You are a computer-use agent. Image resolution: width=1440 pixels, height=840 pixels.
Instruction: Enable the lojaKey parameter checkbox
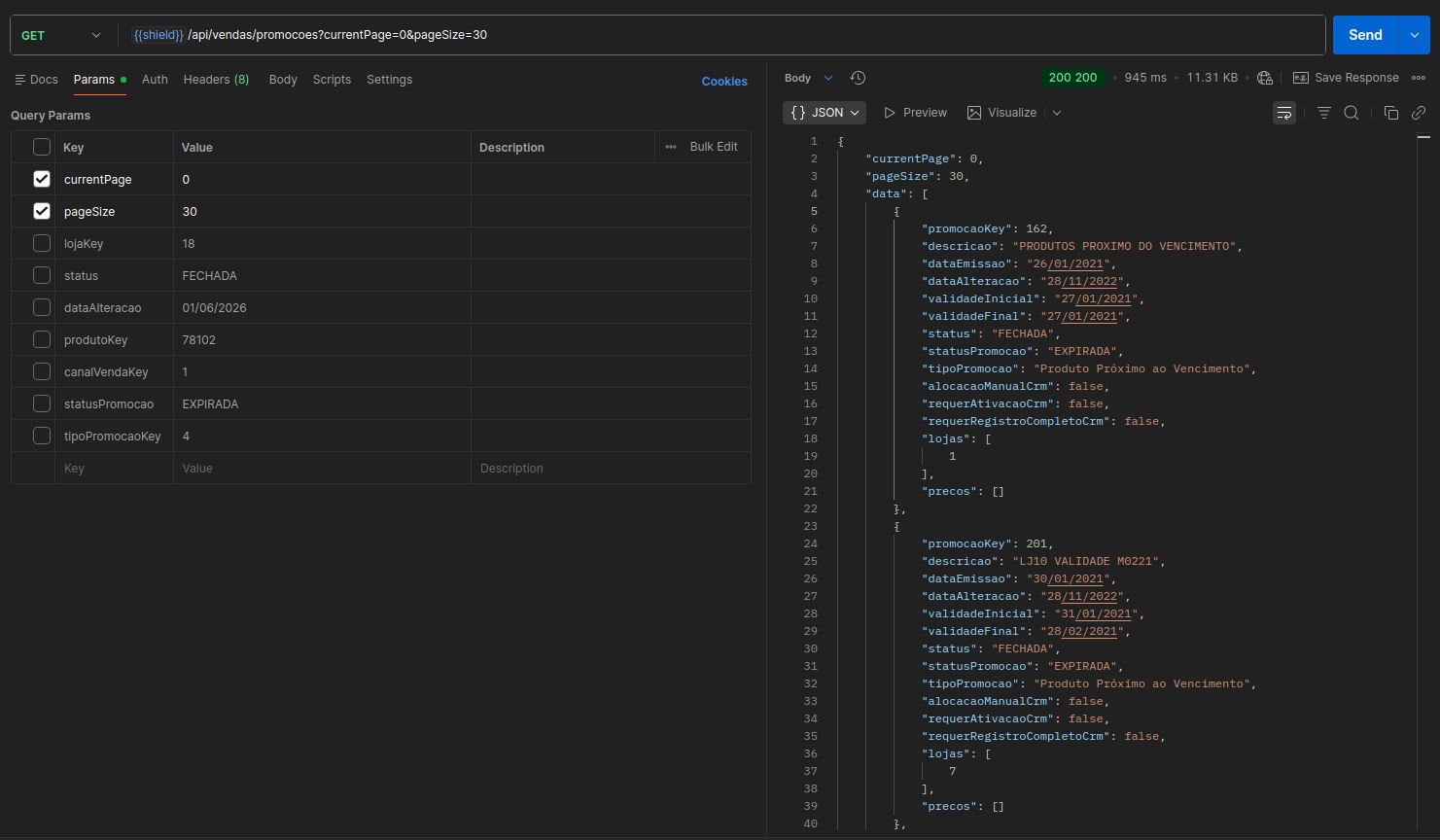(x=42, y=243)
